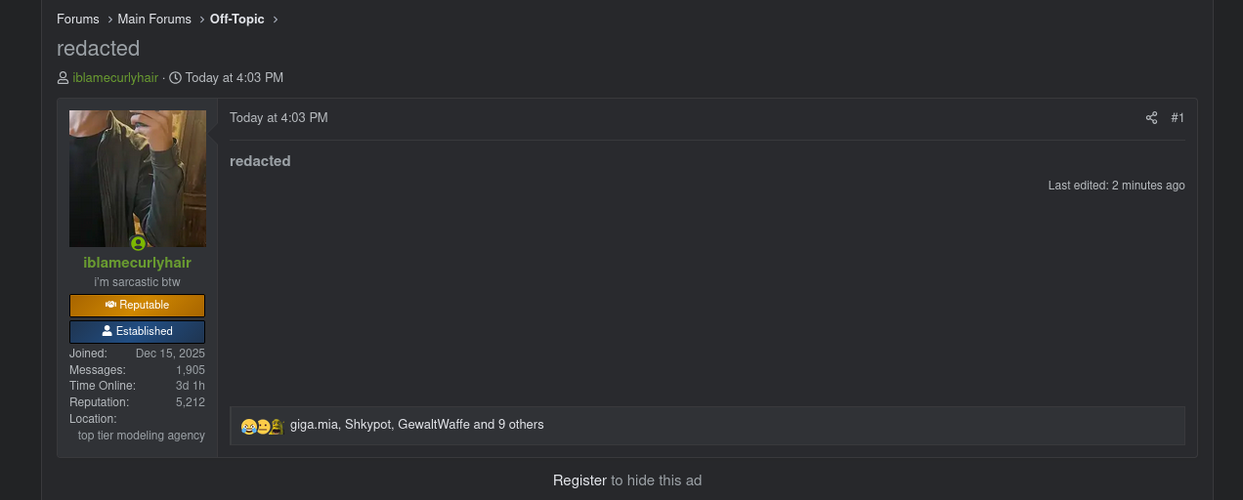This screenshot has width=1243, height=500.
Task: Open the Forums breadcrumb
Action: click(x=78, y=19)
